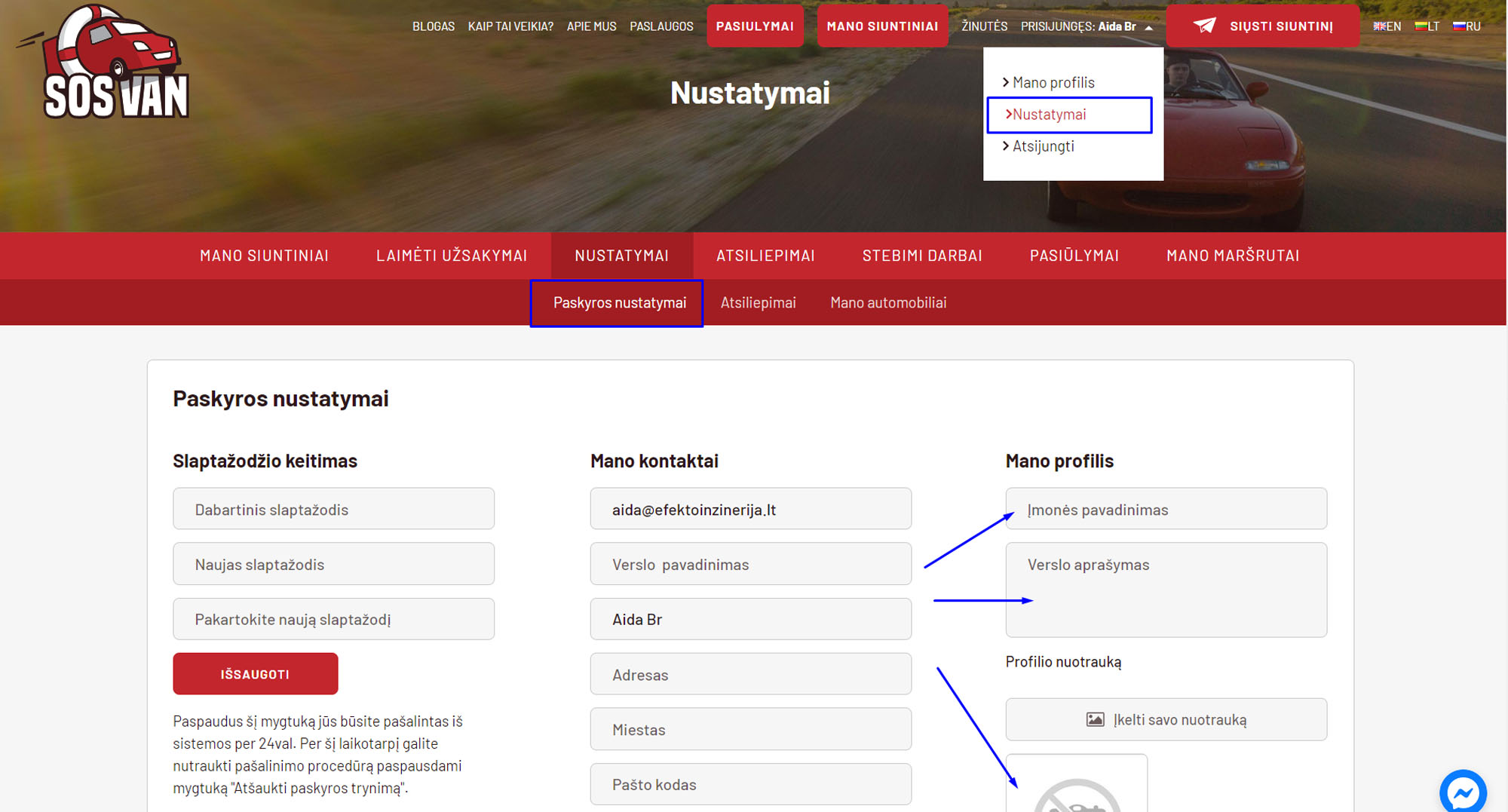The width and height of the screenshot is (1508, 812).
Task: Switch to Laimėti užsakymai tab
Action: (x=452, y=256)
